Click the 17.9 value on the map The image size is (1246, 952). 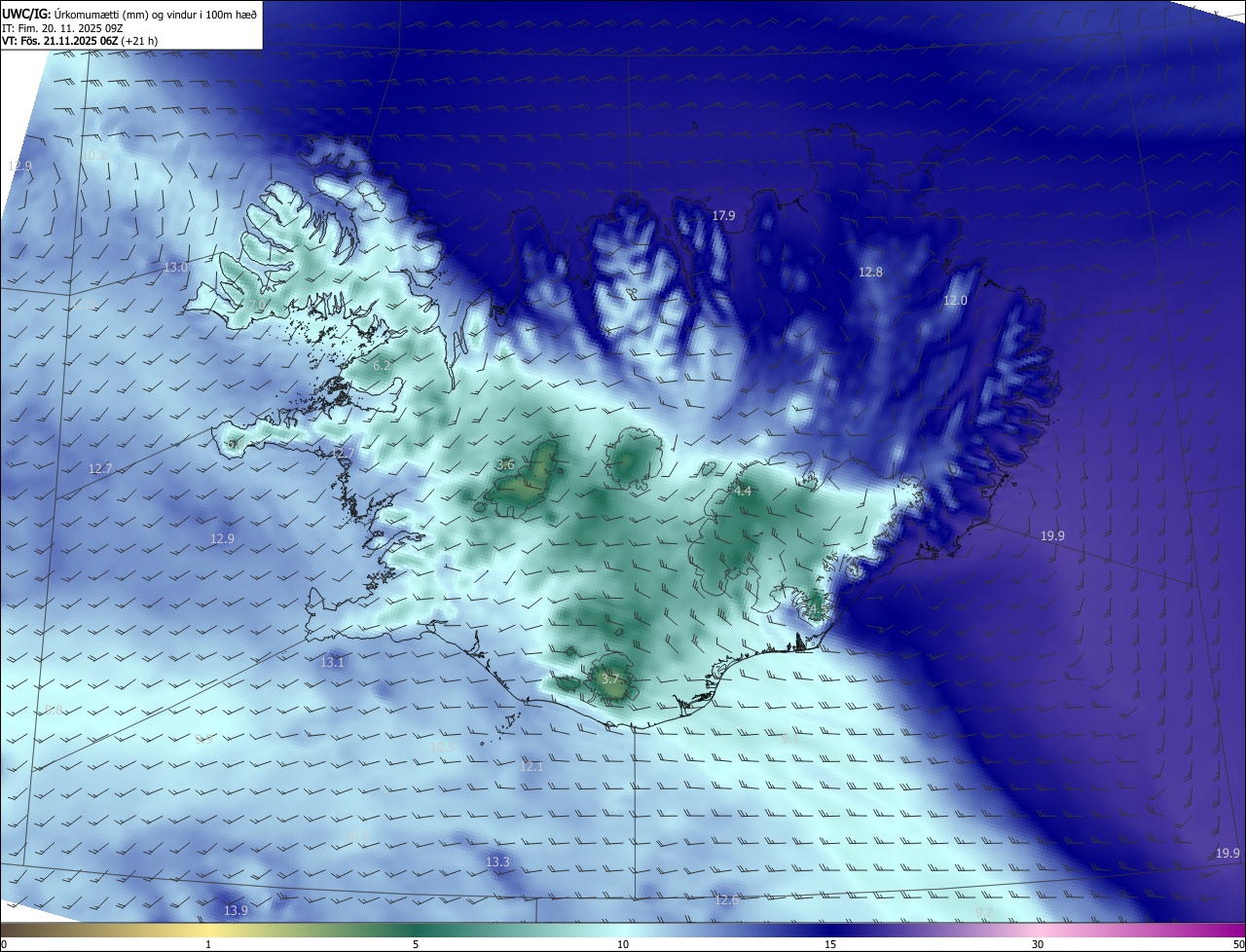click(x=723, y=216)
